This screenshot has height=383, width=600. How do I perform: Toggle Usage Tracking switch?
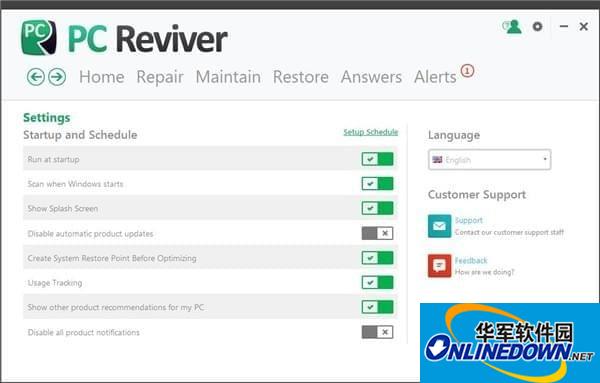click(x=377, y=282)
